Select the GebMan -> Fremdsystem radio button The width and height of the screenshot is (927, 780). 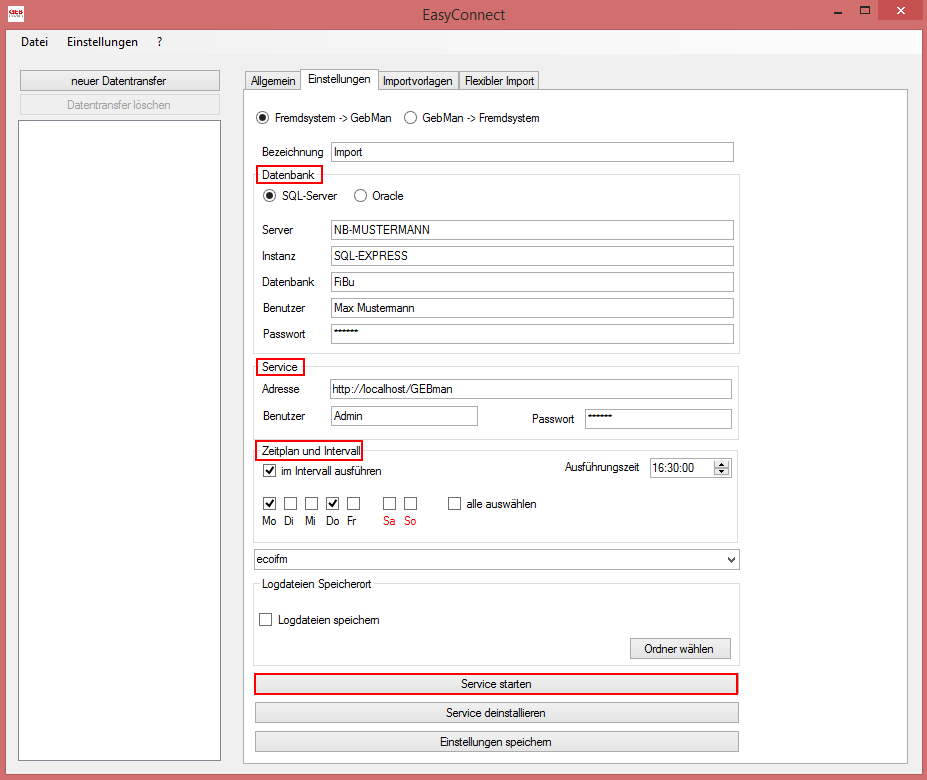[410, 117]
